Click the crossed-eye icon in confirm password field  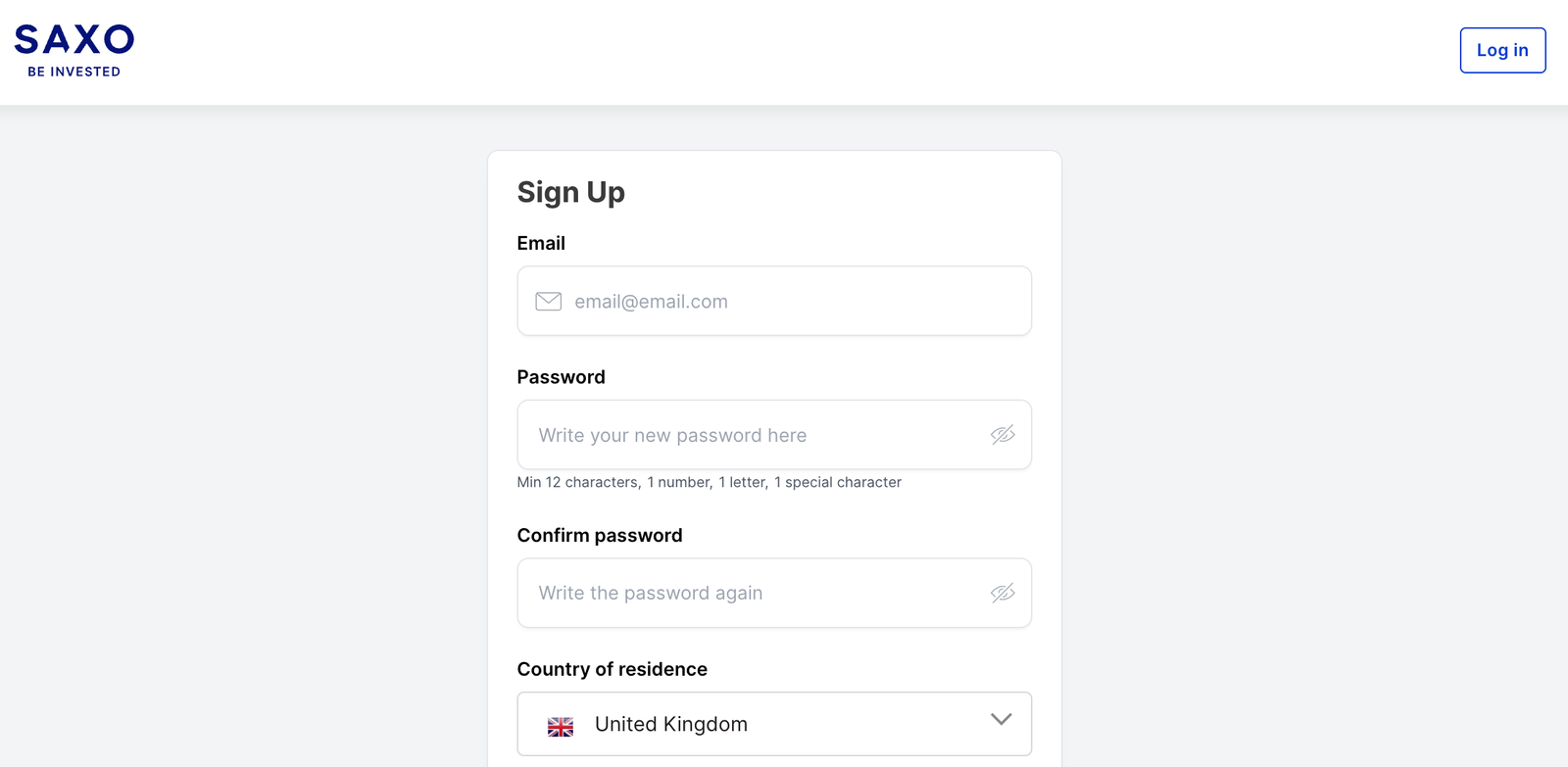pyautogui.click(x=1002, y=593)
